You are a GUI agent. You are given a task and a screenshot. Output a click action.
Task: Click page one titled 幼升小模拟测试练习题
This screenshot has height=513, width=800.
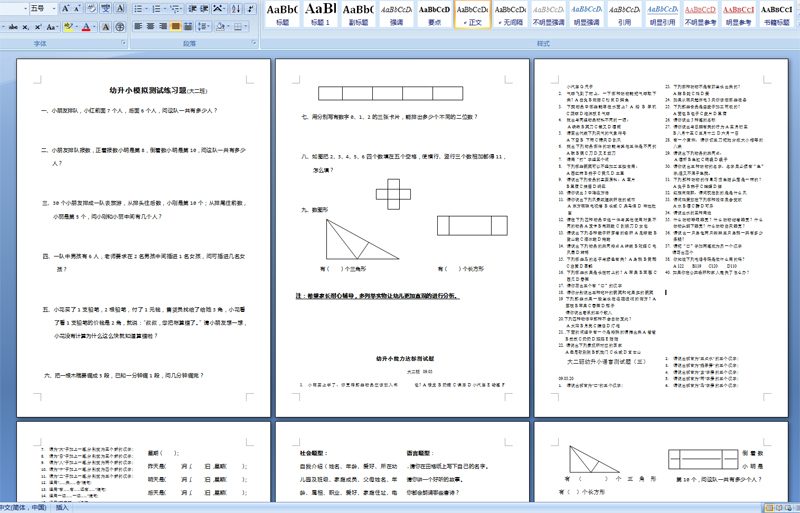(143, 238)
